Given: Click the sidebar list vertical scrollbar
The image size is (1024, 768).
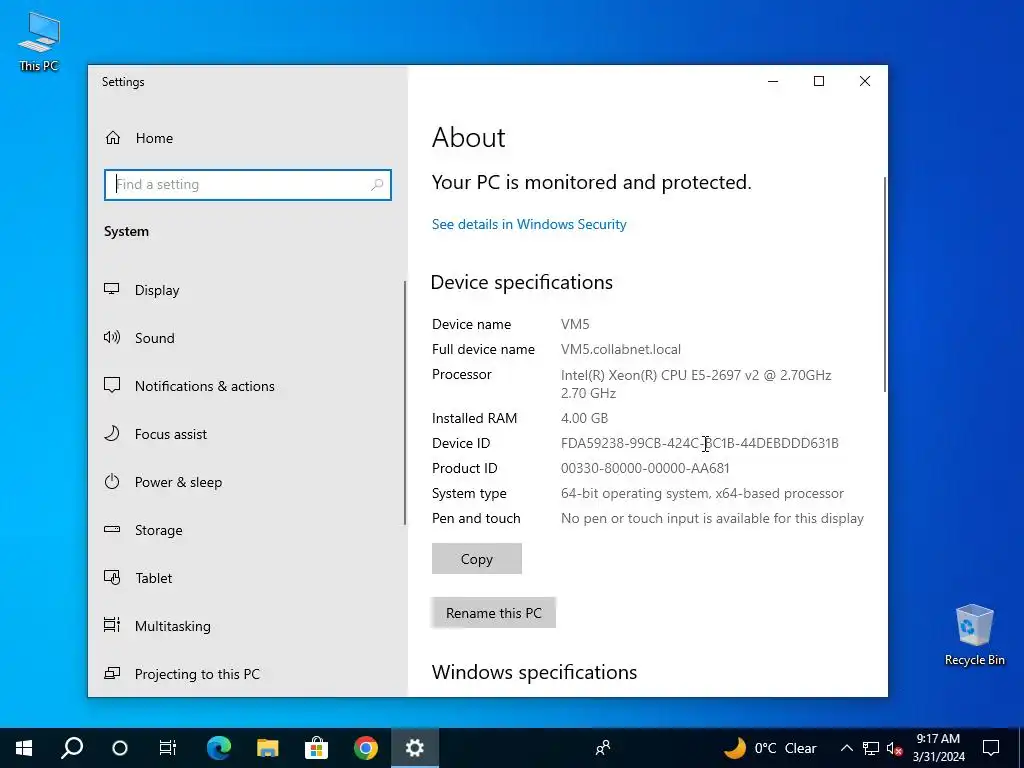Looking at the screenshot, I should point(404,403).
